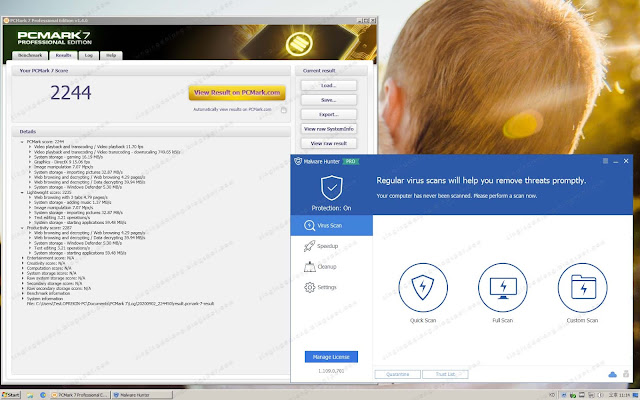Screen dimensions: 640x400
Task: Expand the Entertainment score node
Action: (x=22, y=258)
